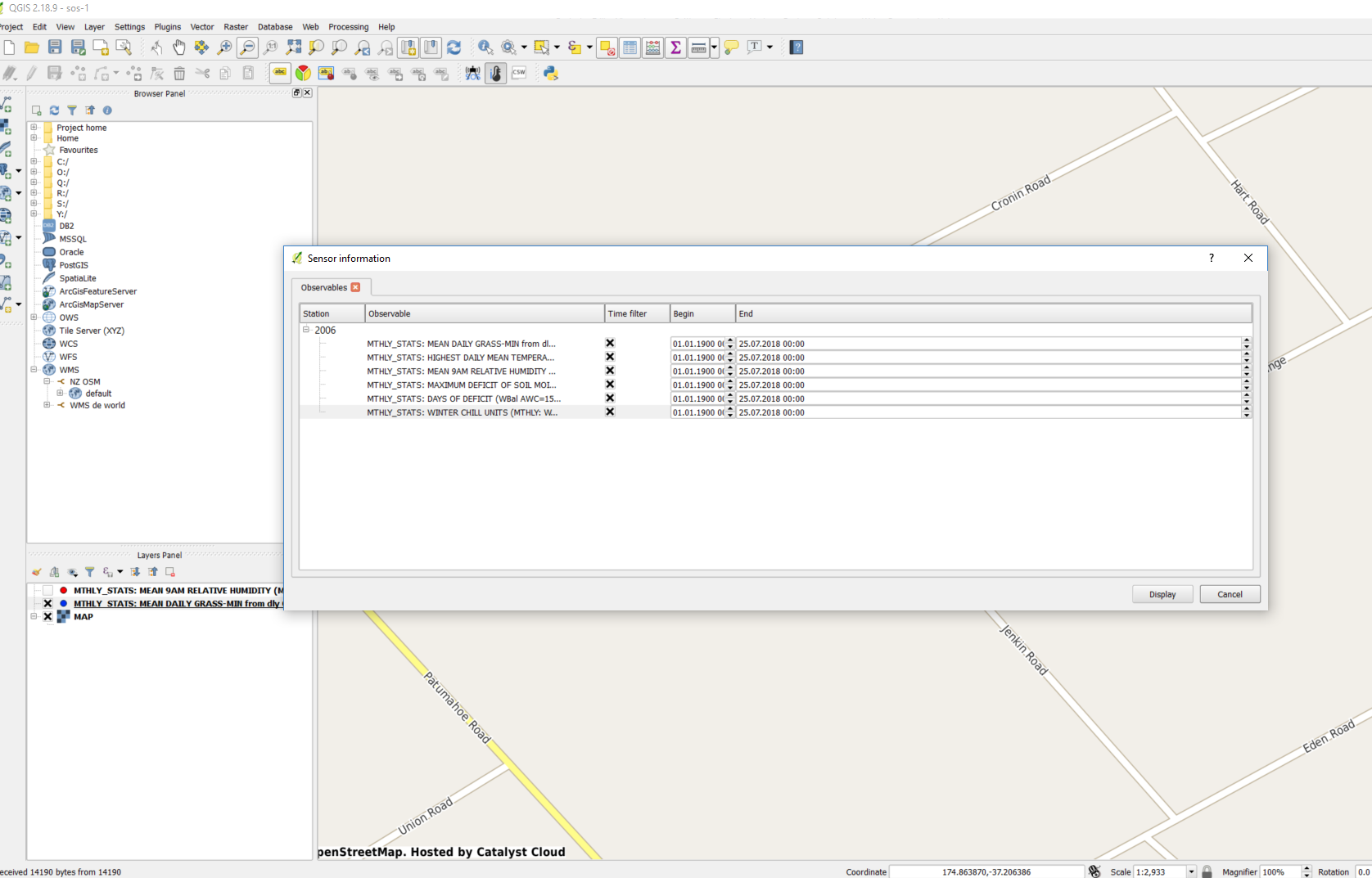The image size is (1372, 878).
Task: Collapse the WMS node in browser
Action: pos(34,369)
